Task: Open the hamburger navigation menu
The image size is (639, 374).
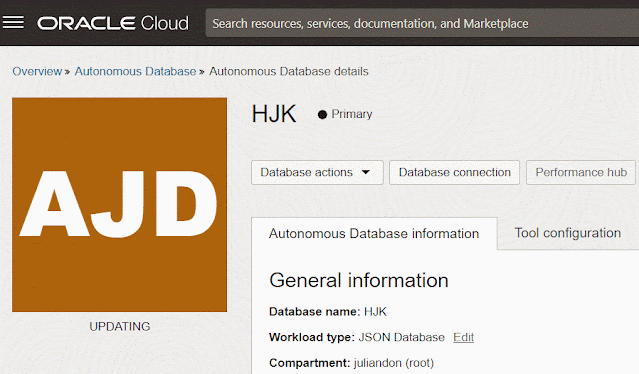Action: (x=13, y=23)
